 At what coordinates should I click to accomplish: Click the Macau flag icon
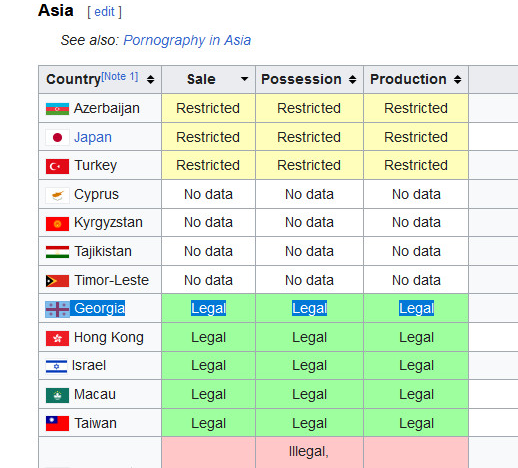(x=57, y=395)
